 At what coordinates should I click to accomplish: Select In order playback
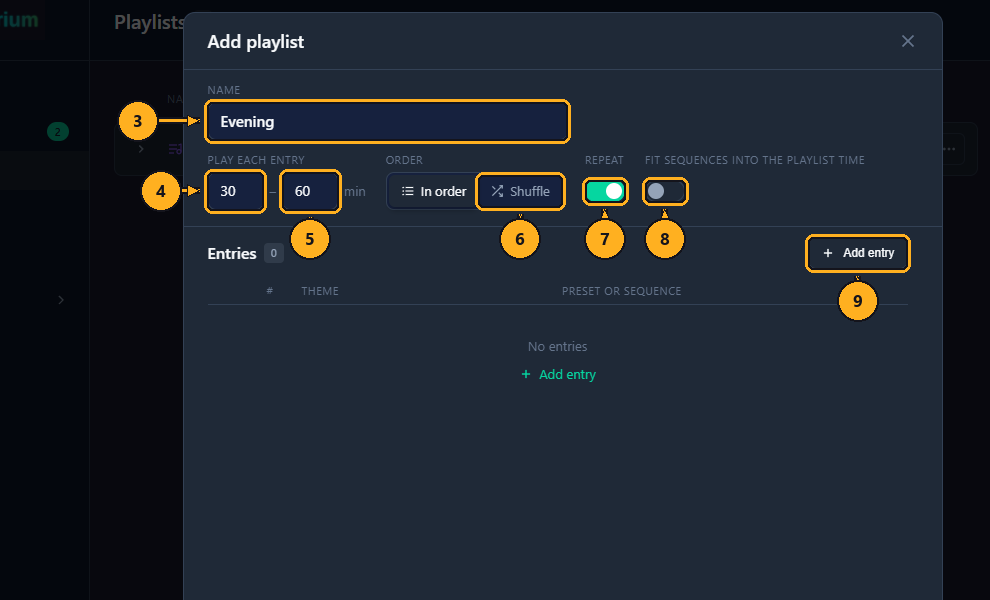434,191
